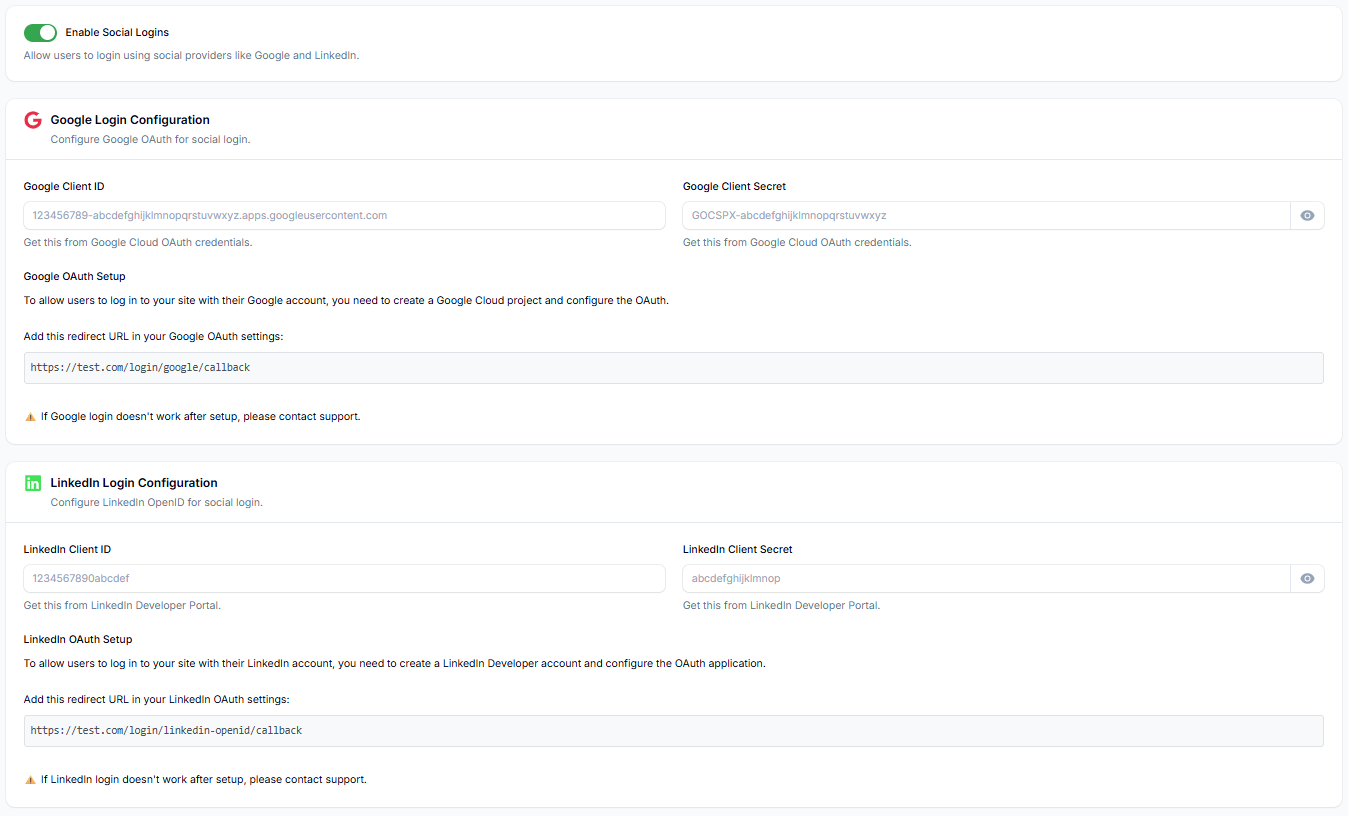Reveal the LinkedIn Client Secret with the eye icon
The width and height of the screenshot is (1348, 816).
1307,578
